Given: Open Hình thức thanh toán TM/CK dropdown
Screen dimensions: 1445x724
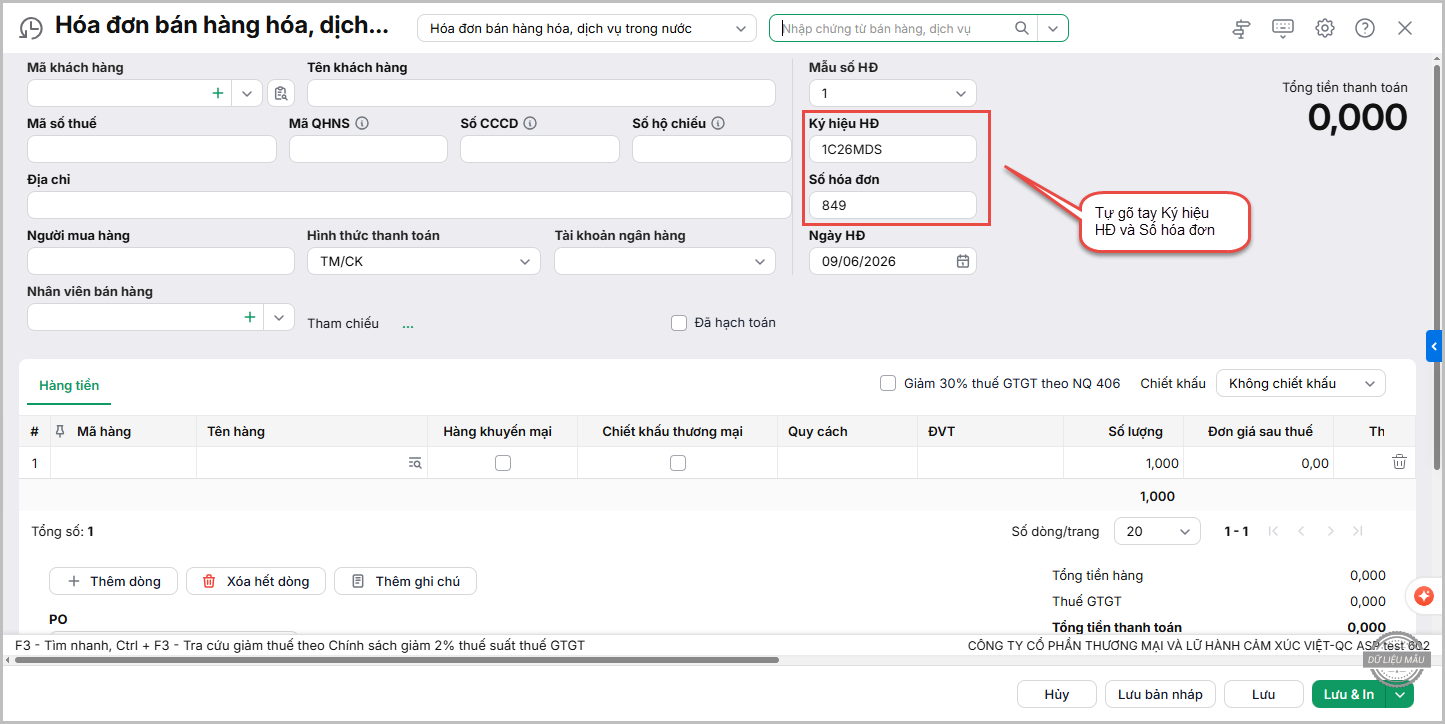Looking at the screenshot, I should pos(424,261).
